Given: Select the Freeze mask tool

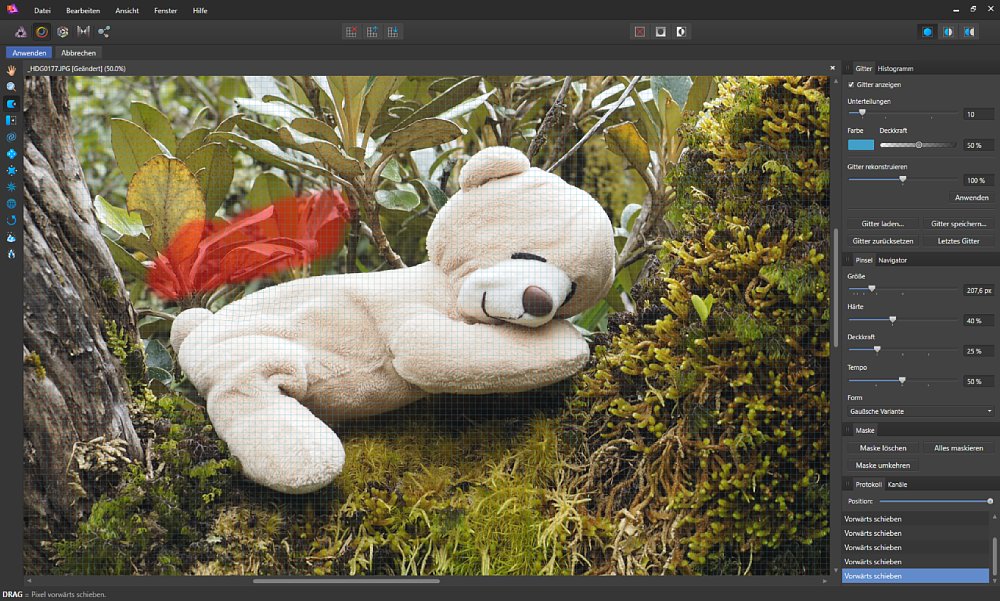Looking at the screenshot, I should 11,237.
